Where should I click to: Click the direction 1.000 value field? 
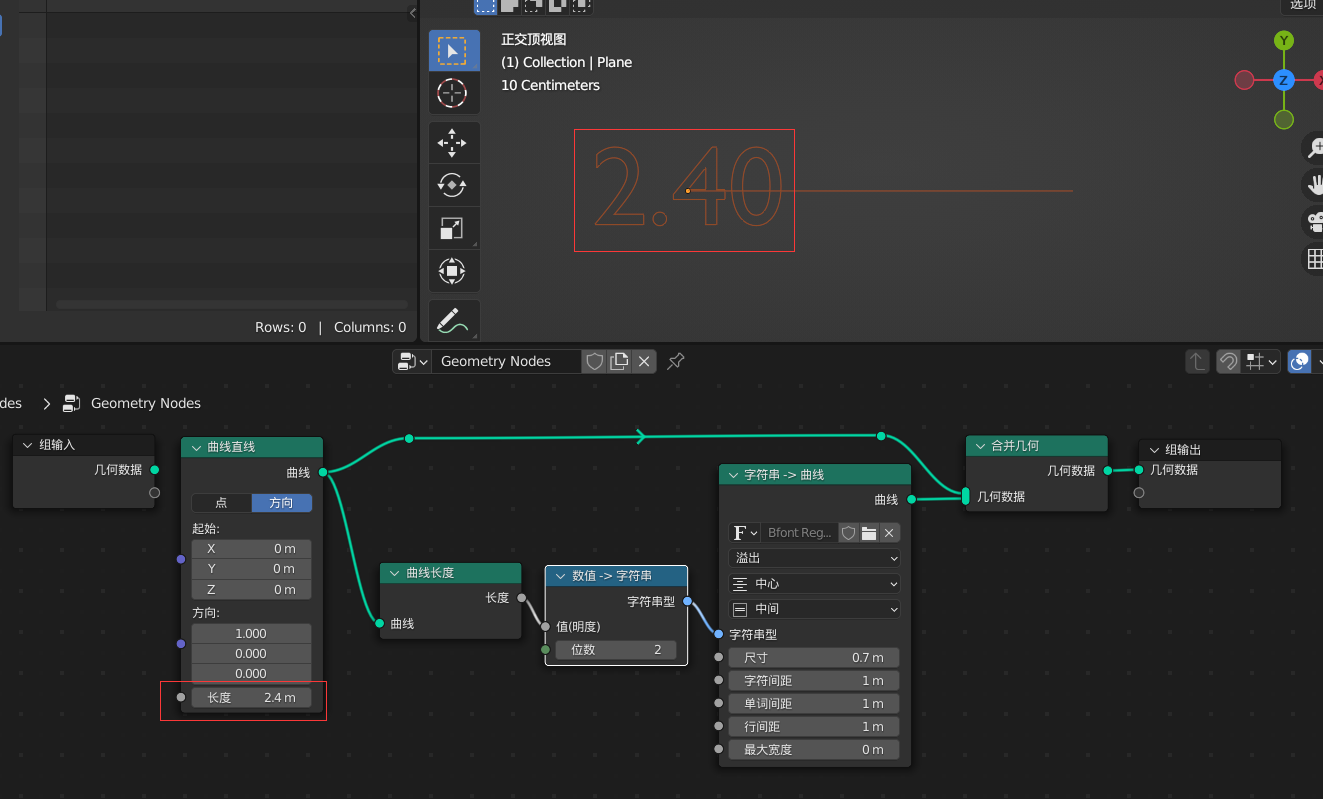click(x=251, y=633)
